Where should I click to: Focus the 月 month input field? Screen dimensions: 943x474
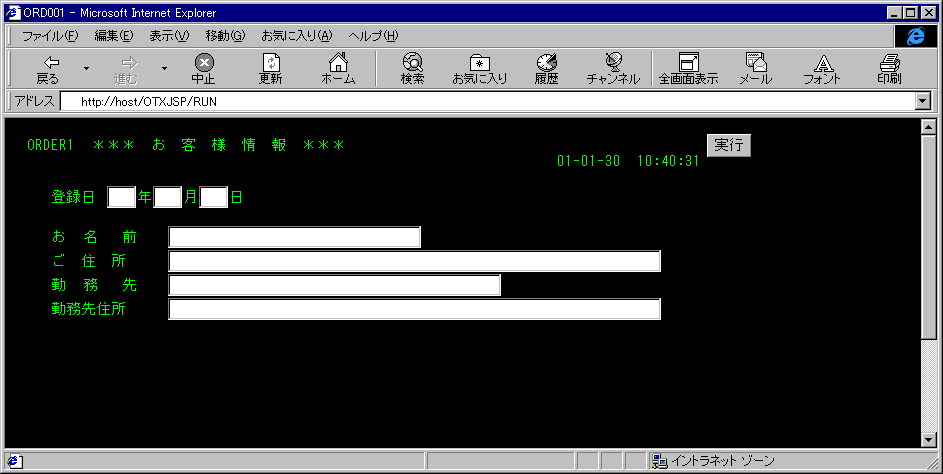click(168, 197)
